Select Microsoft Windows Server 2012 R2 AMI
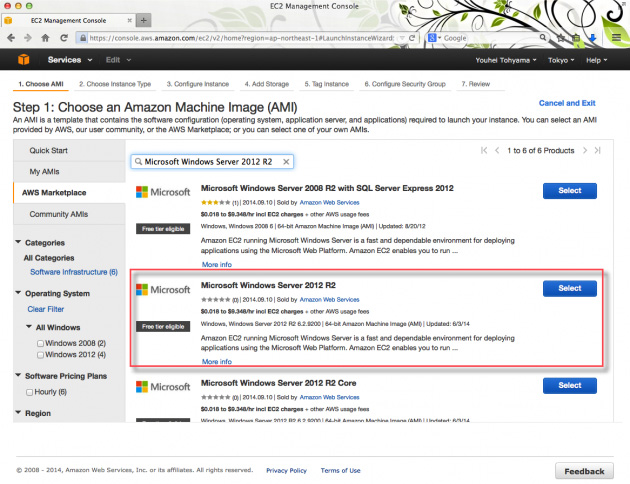Viewport: 630px width, 484px height. pyautogui.click(x=570, y=288)
